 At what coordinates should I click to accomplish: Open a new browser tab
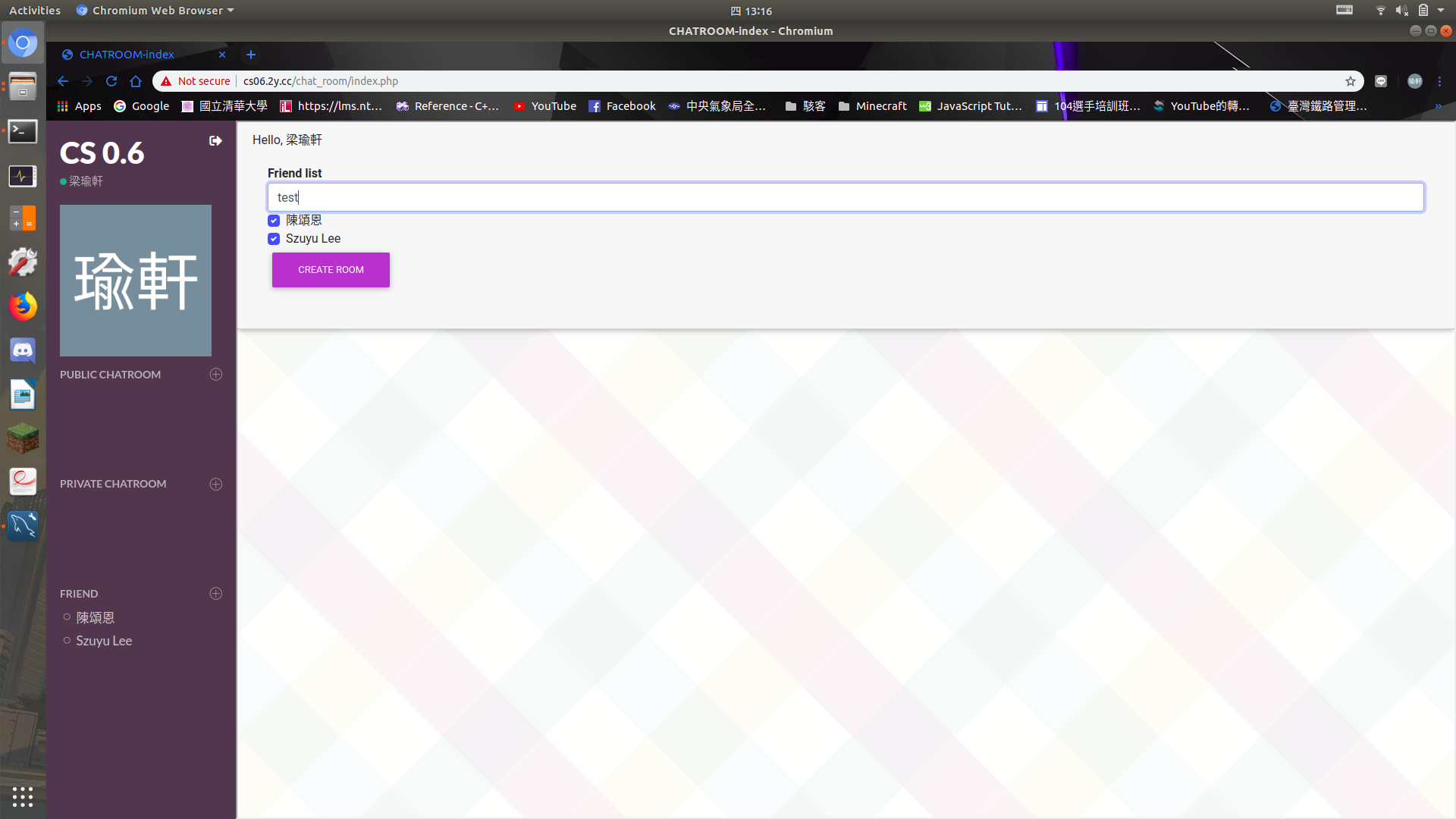pos(251,55)
